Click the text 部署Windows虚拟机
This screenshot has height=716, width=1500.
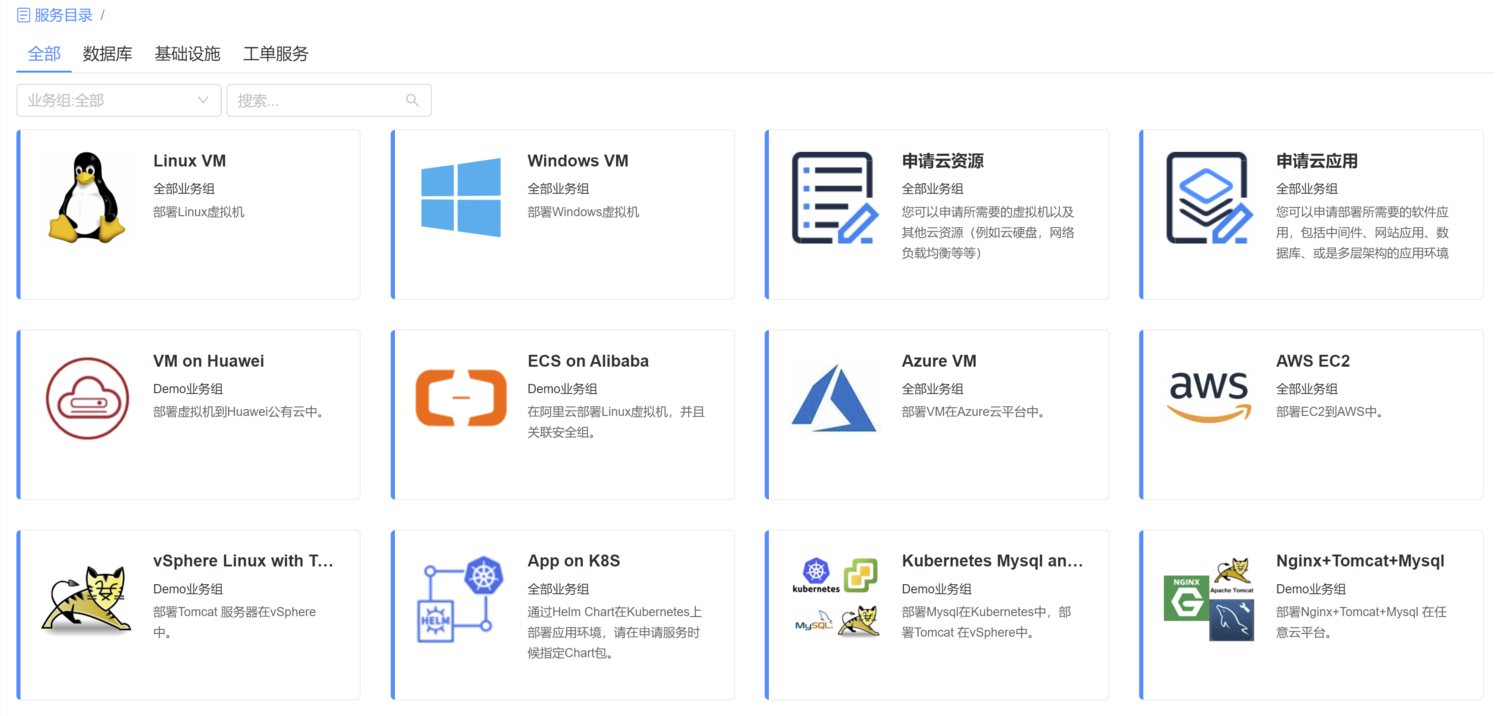coord(583,212)
